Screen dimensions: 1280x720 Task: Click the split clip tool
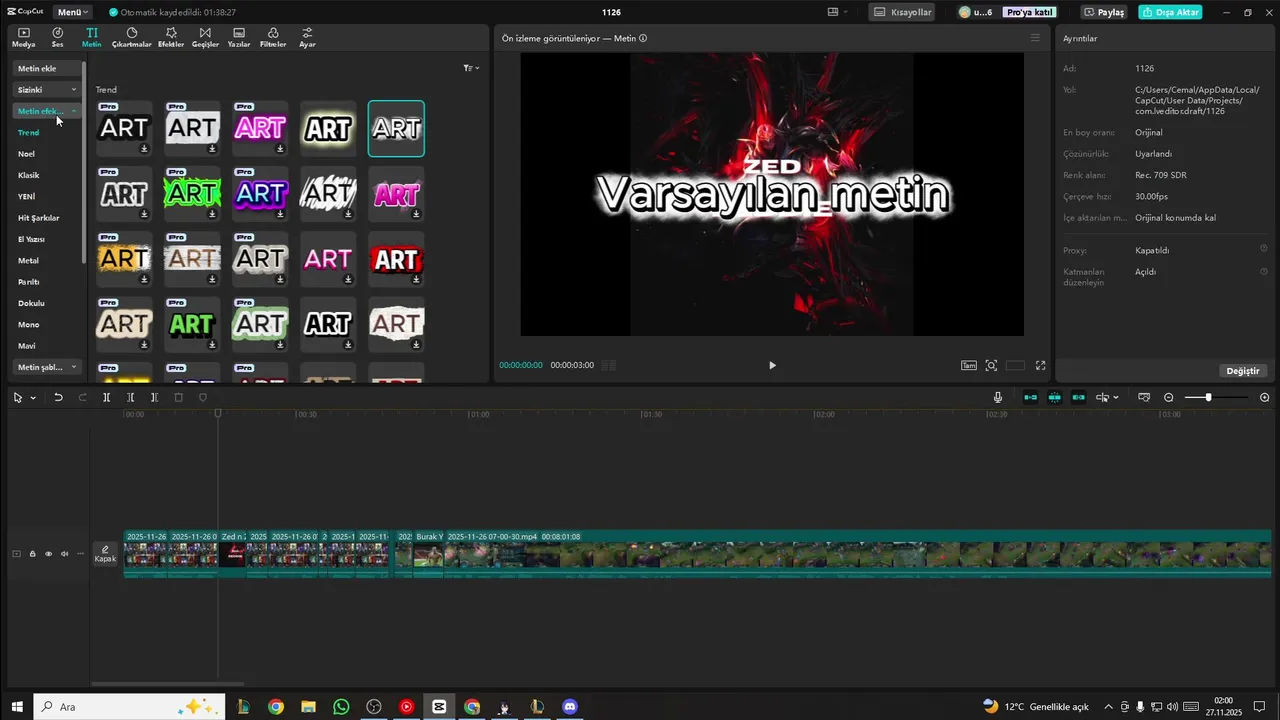[106, 397]
